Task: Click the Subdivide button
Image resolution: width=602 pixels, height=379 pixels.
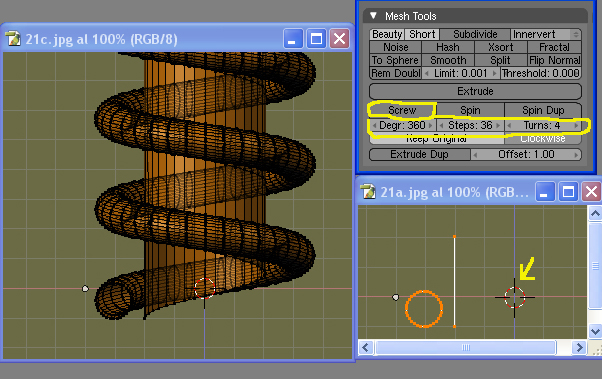Action: tap(475, 35)
